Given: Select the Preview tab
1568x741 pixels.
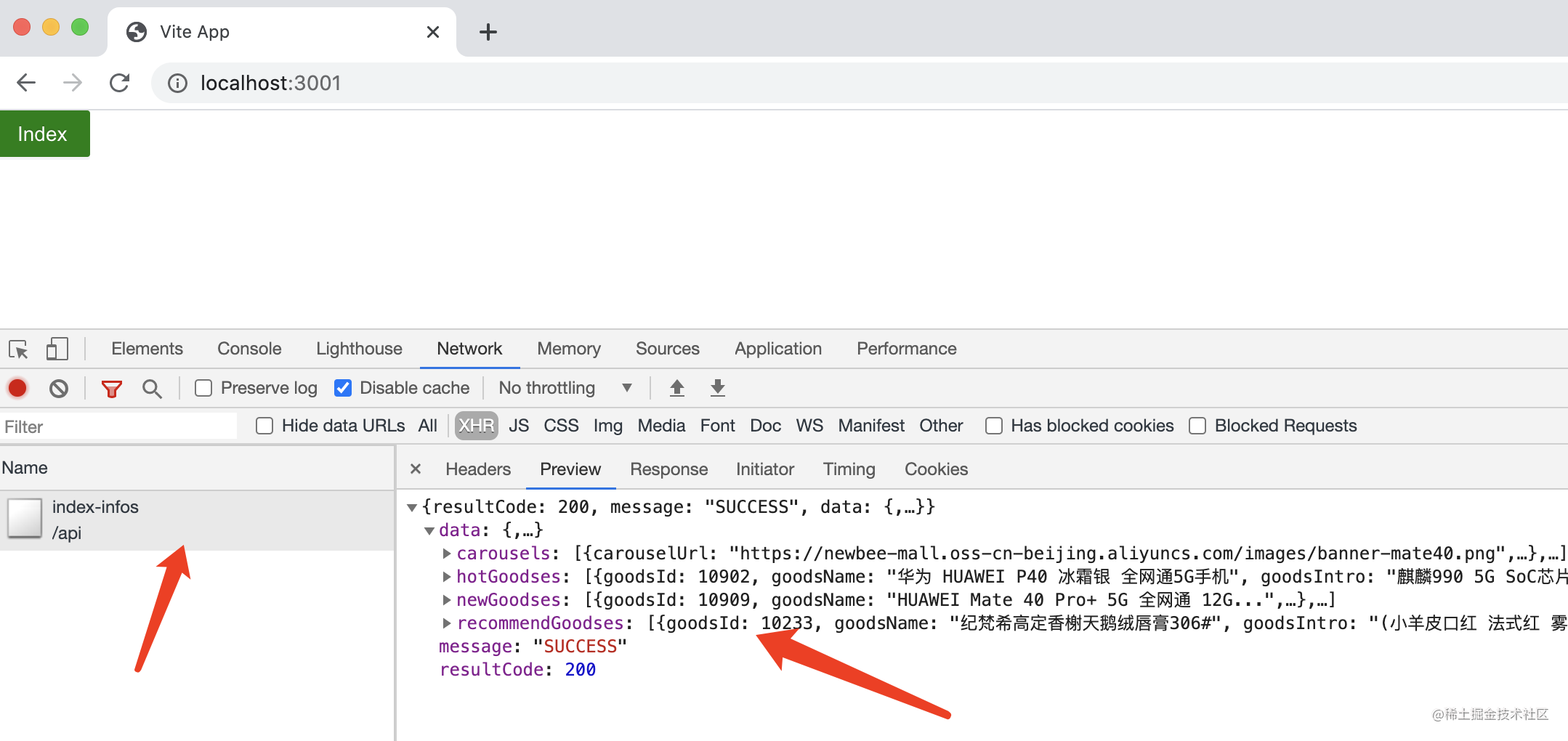Looking at the screenshot, I should click(x=570, y=469).
